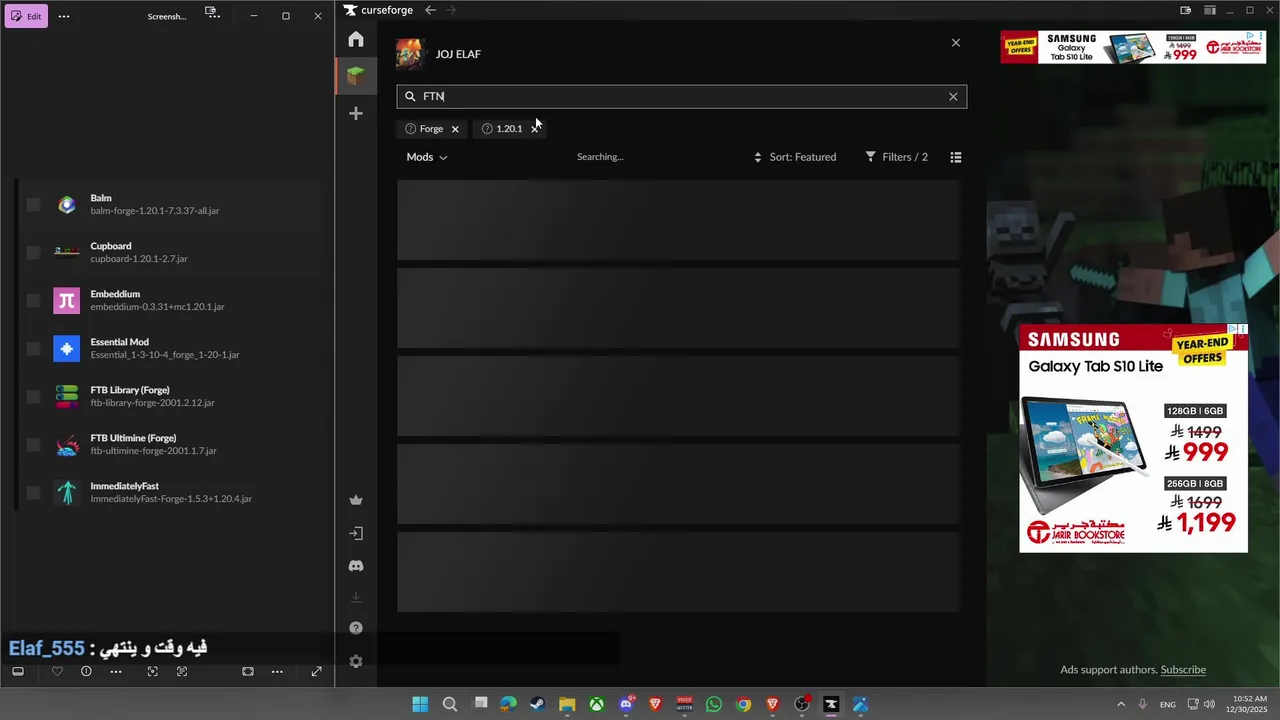Clear the FTN search text

953,96
